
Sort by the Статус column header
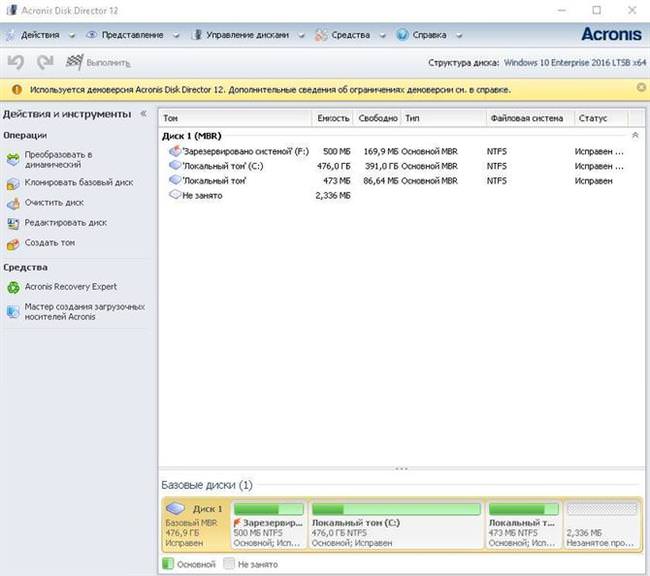point(601,118)
